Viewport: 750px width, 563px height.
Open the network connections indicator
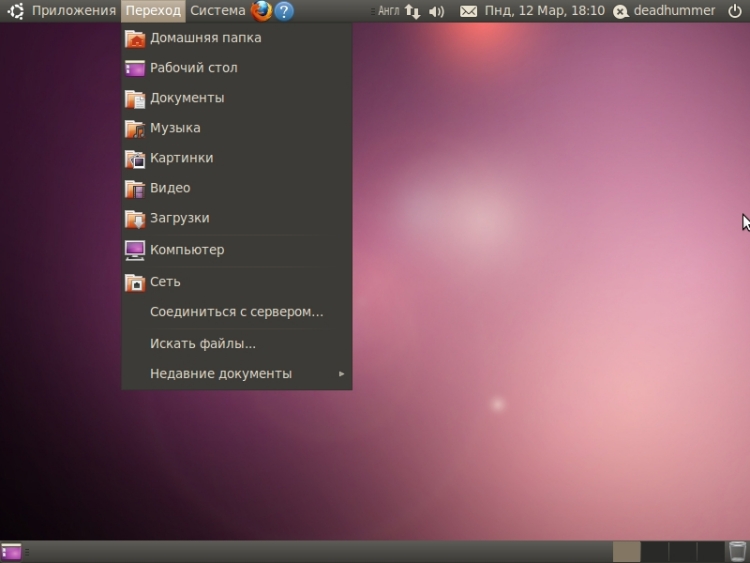(x=412, y=11)
